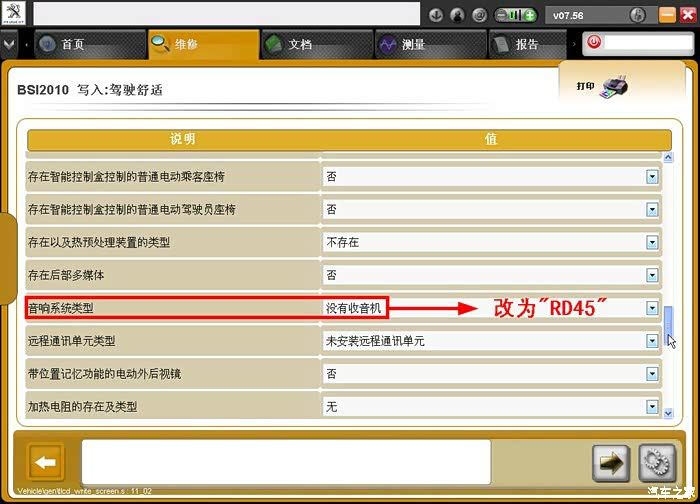The height and width of the screenshot is (504, 700).
Task: Click the battery level indicator icon
Action: pos(515,15)
